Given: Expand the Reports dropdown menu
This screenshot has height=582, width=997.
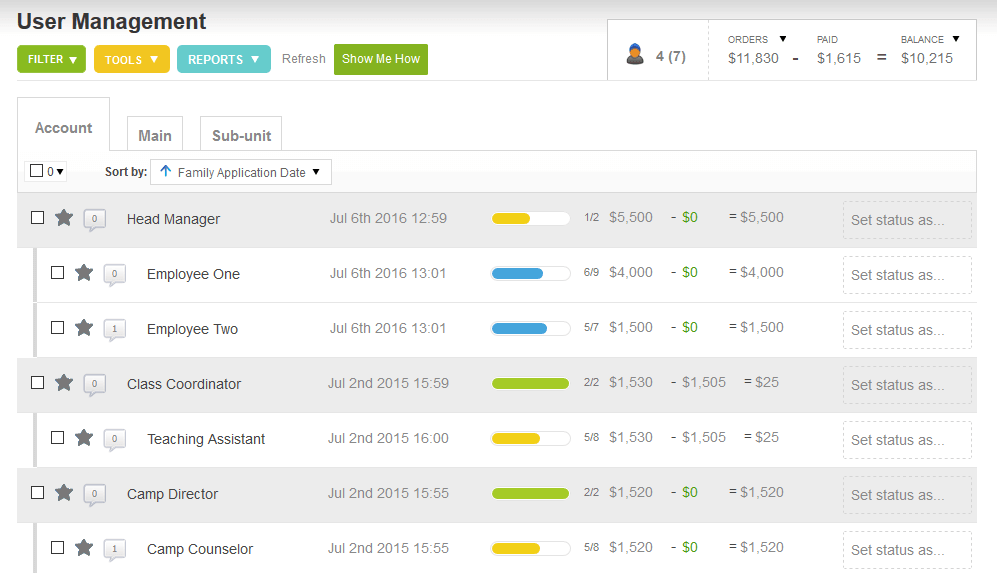Looking at the screenshot, I should point(224,60).
